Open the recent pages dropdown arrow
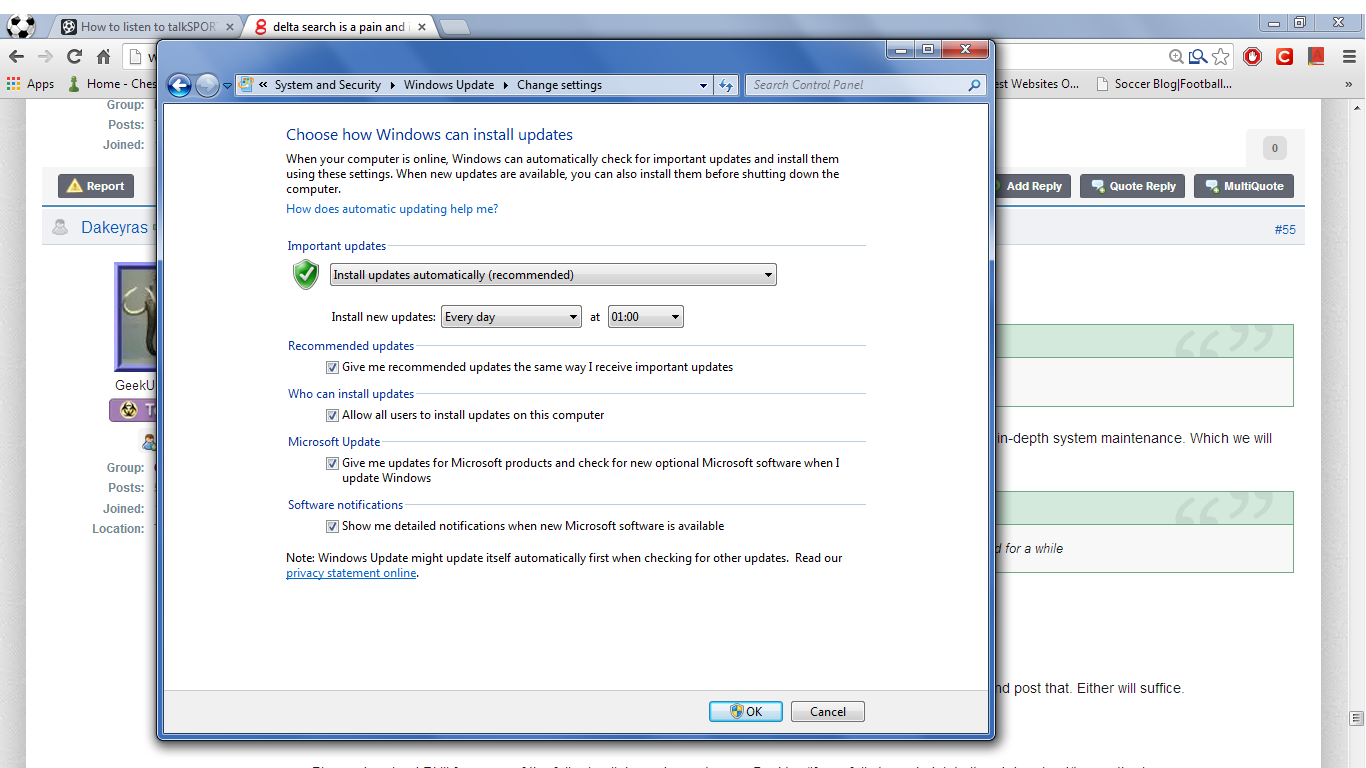Viewport: 1366px width, 768px height. 227,86
